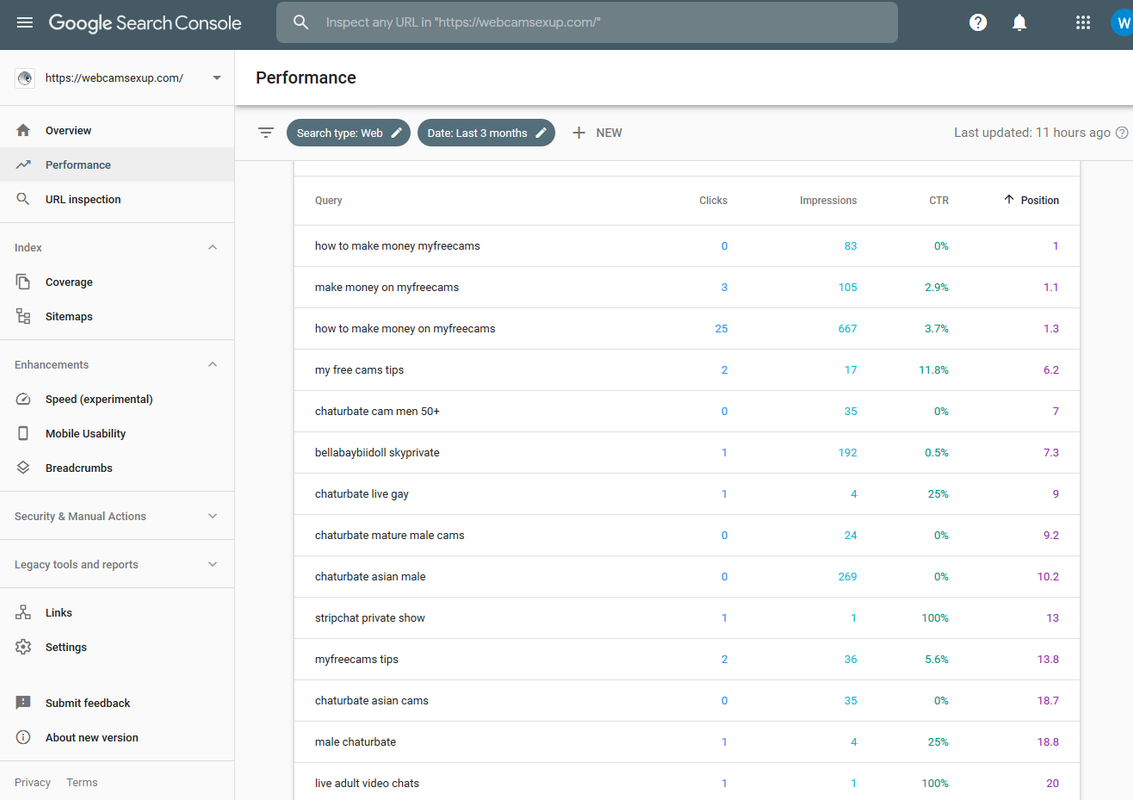Click the Date: Last 3 months chip
Image resolution: width=1133 pixels, height=800 pixels.
[x=486, y=132]
